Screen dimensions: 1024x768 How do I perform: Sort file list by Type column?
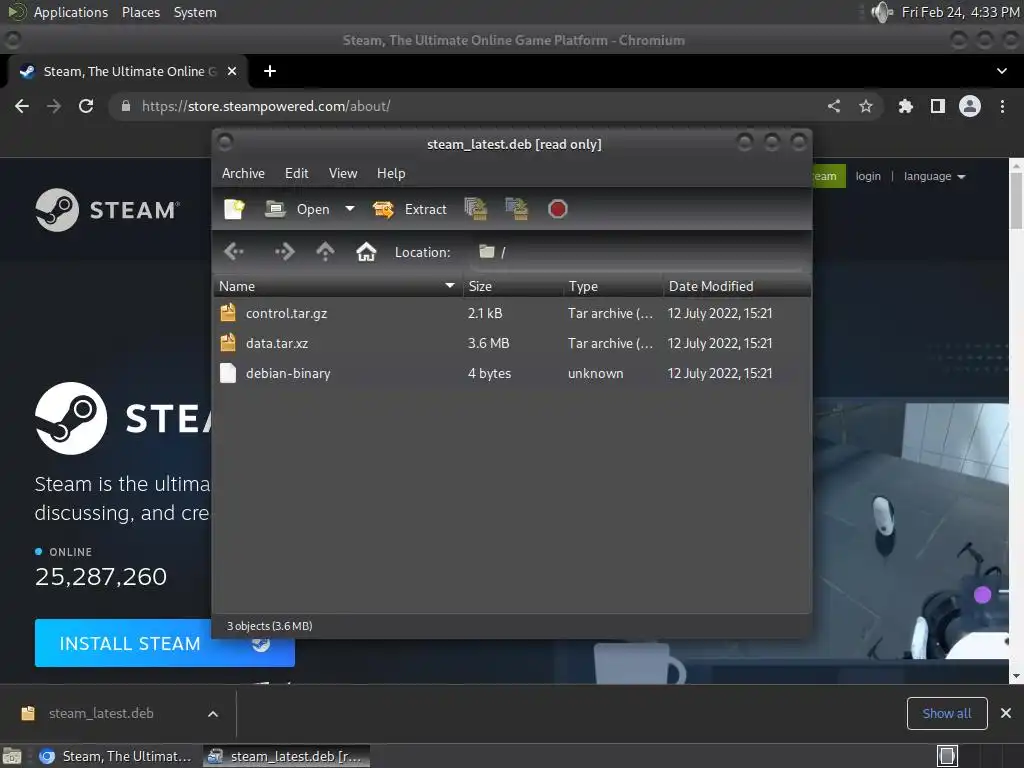613,286
